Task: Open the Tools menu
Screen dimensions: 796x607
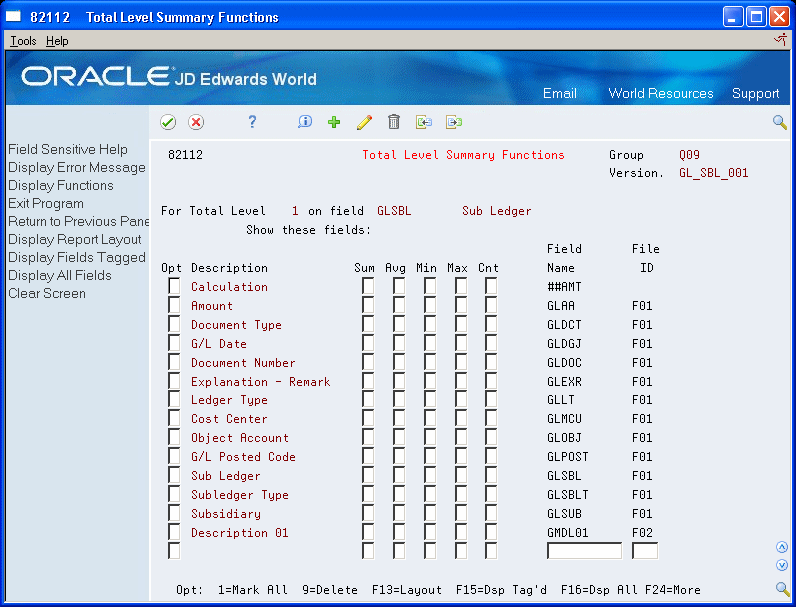Action: 23,41
